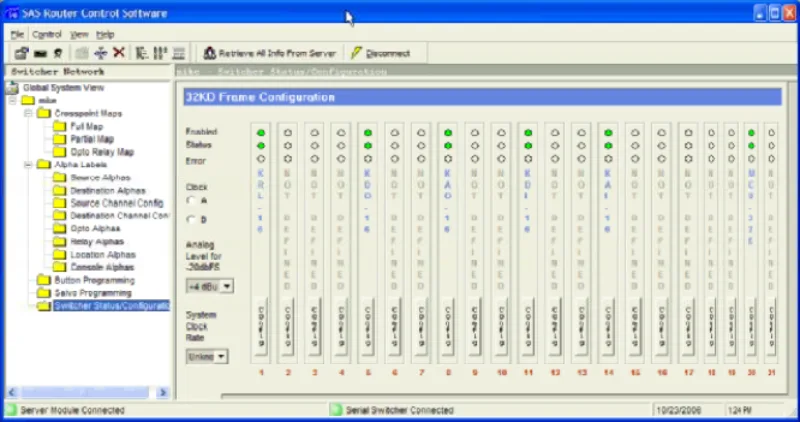This screenshot has width=800, height=422.
Task: Toggle the Enabled indicator for slot 14
Action: pyautogui.click(x=608, y=133)
